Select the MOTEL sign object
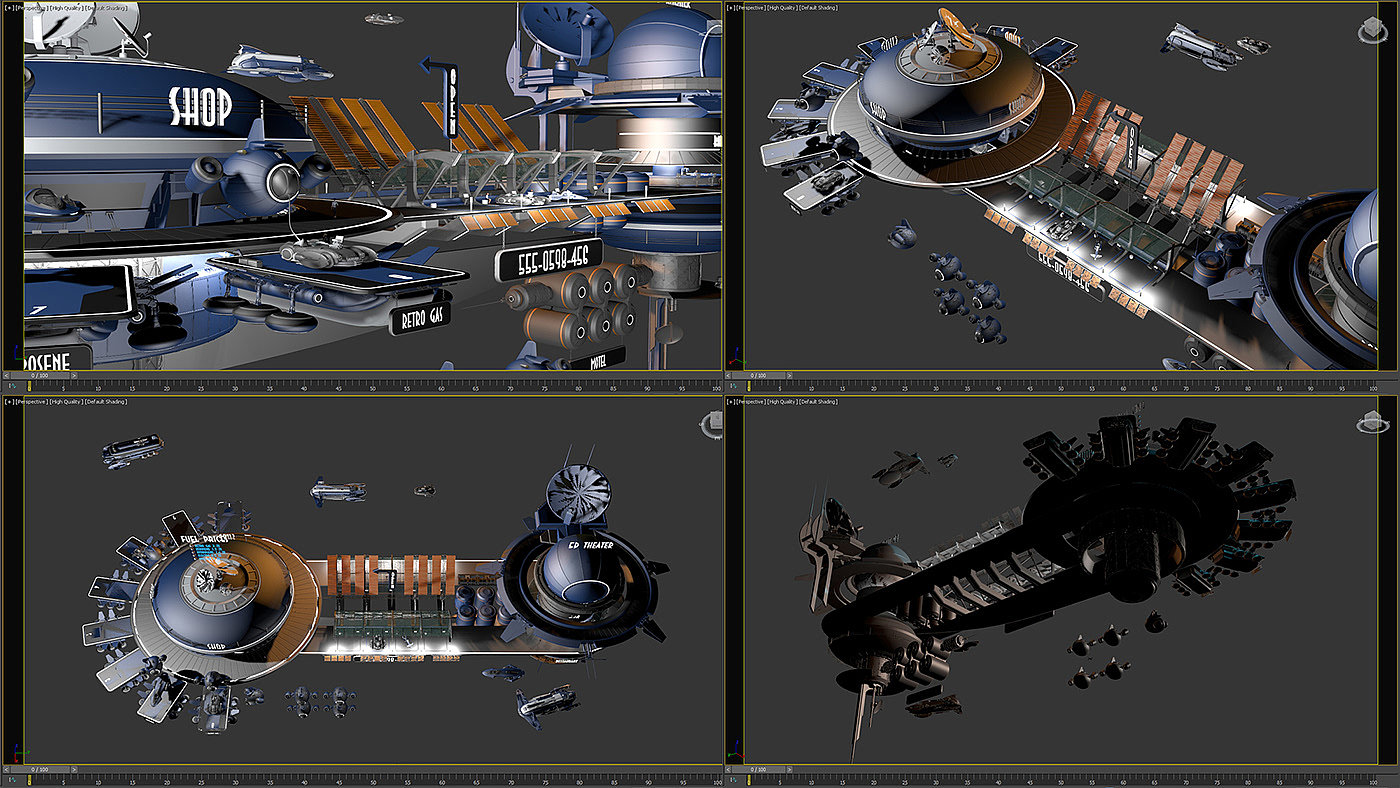The width and height of the screenshot is (1400, 788). [600, 356]
